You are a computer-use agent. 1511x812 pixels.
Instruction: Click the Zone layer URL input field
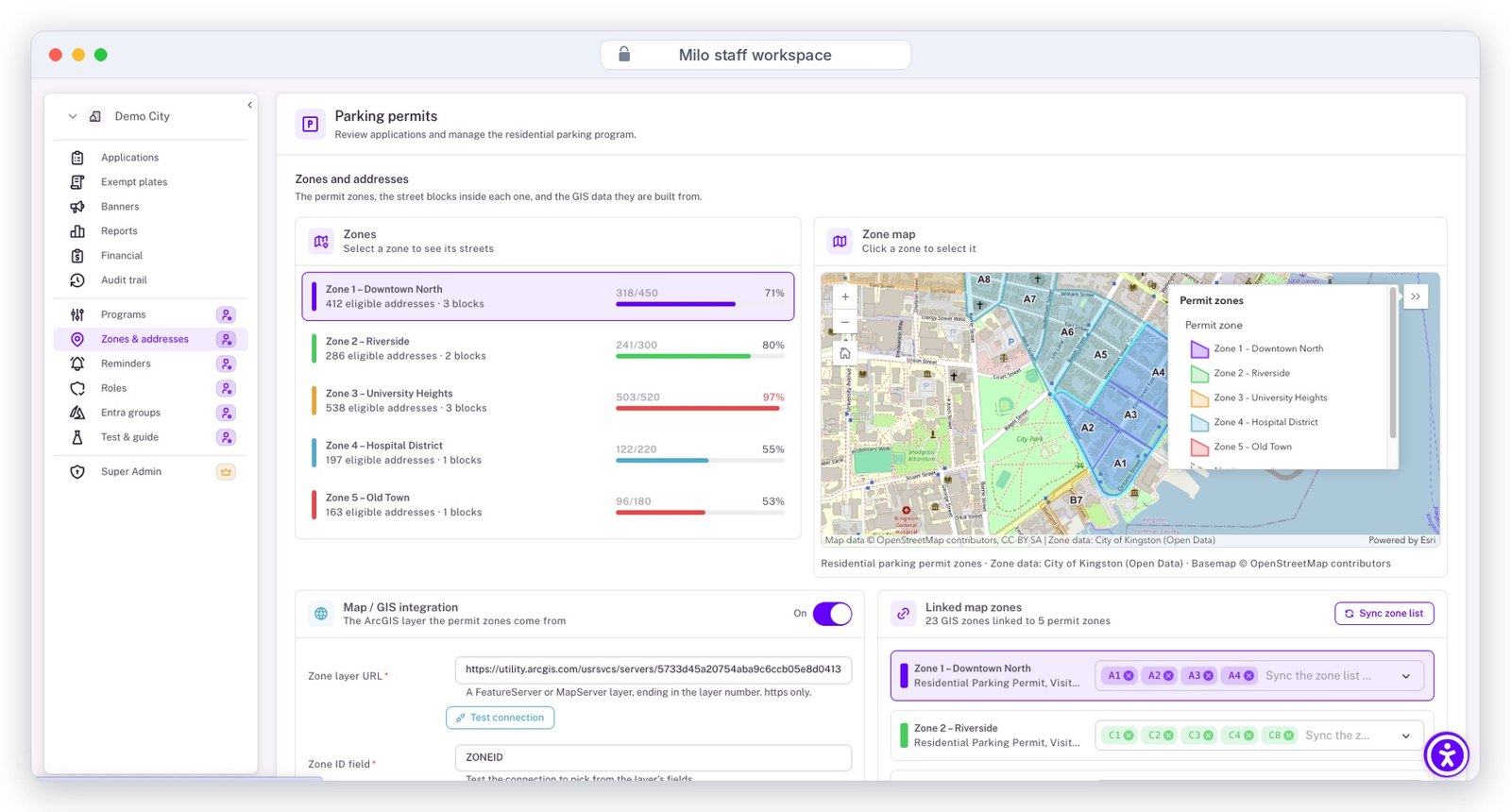[x=654, y=669]
